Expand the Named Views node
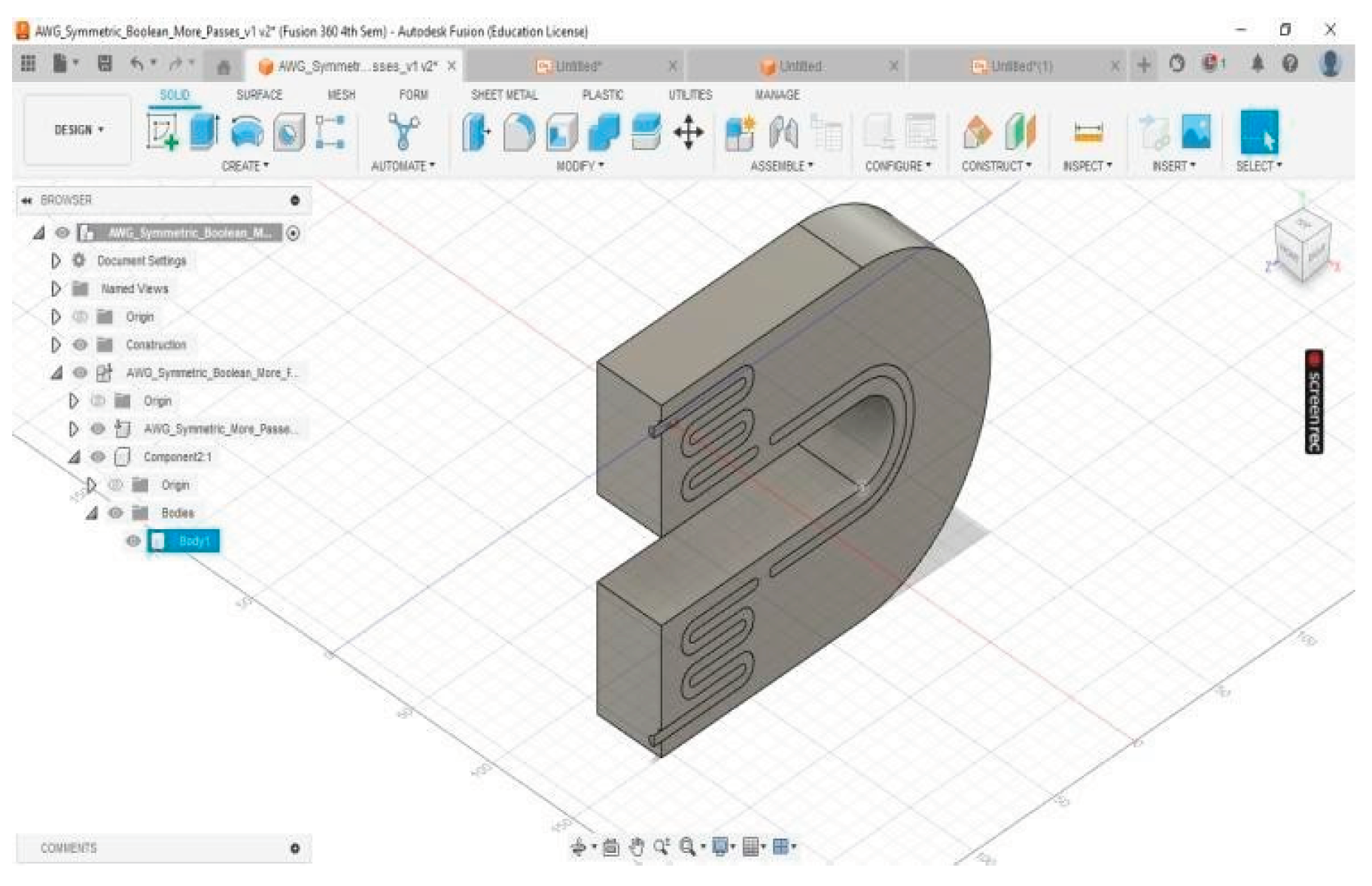This screenshot has height=886, width=1372. 56,289
